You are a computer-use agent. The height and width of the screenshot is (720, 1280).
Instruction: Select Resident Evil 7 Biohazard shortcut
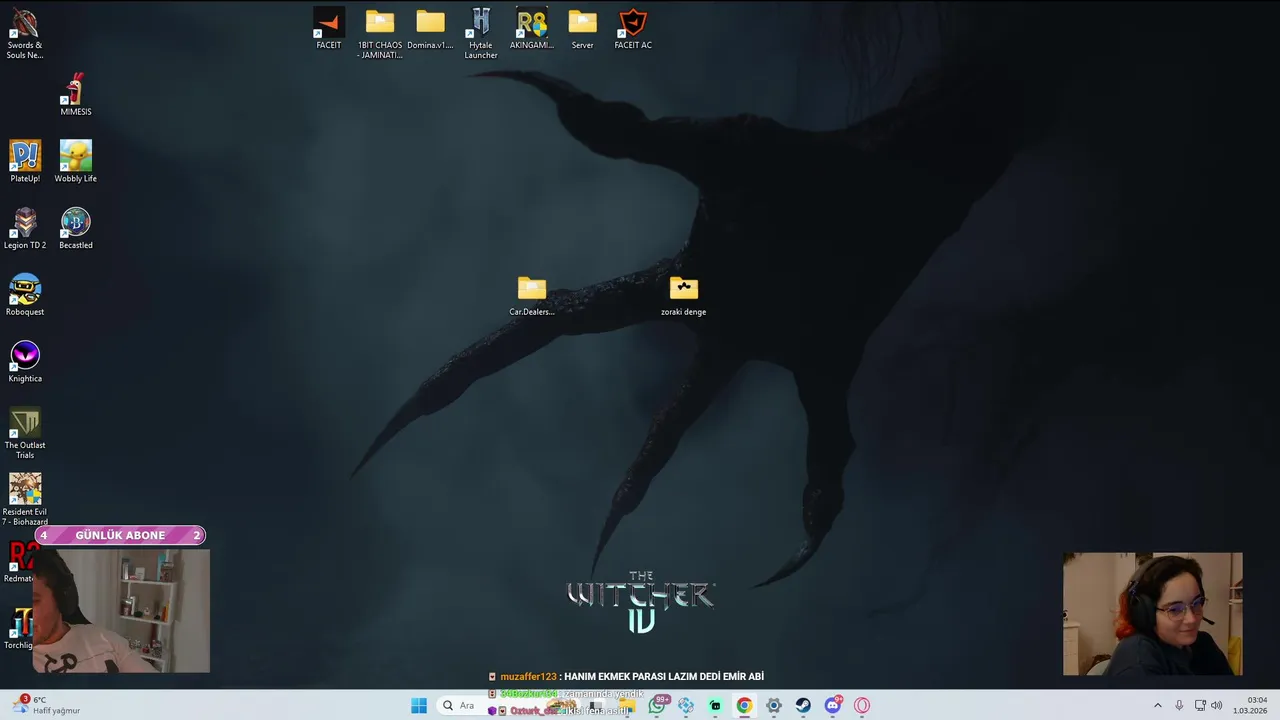coord(25,499)
